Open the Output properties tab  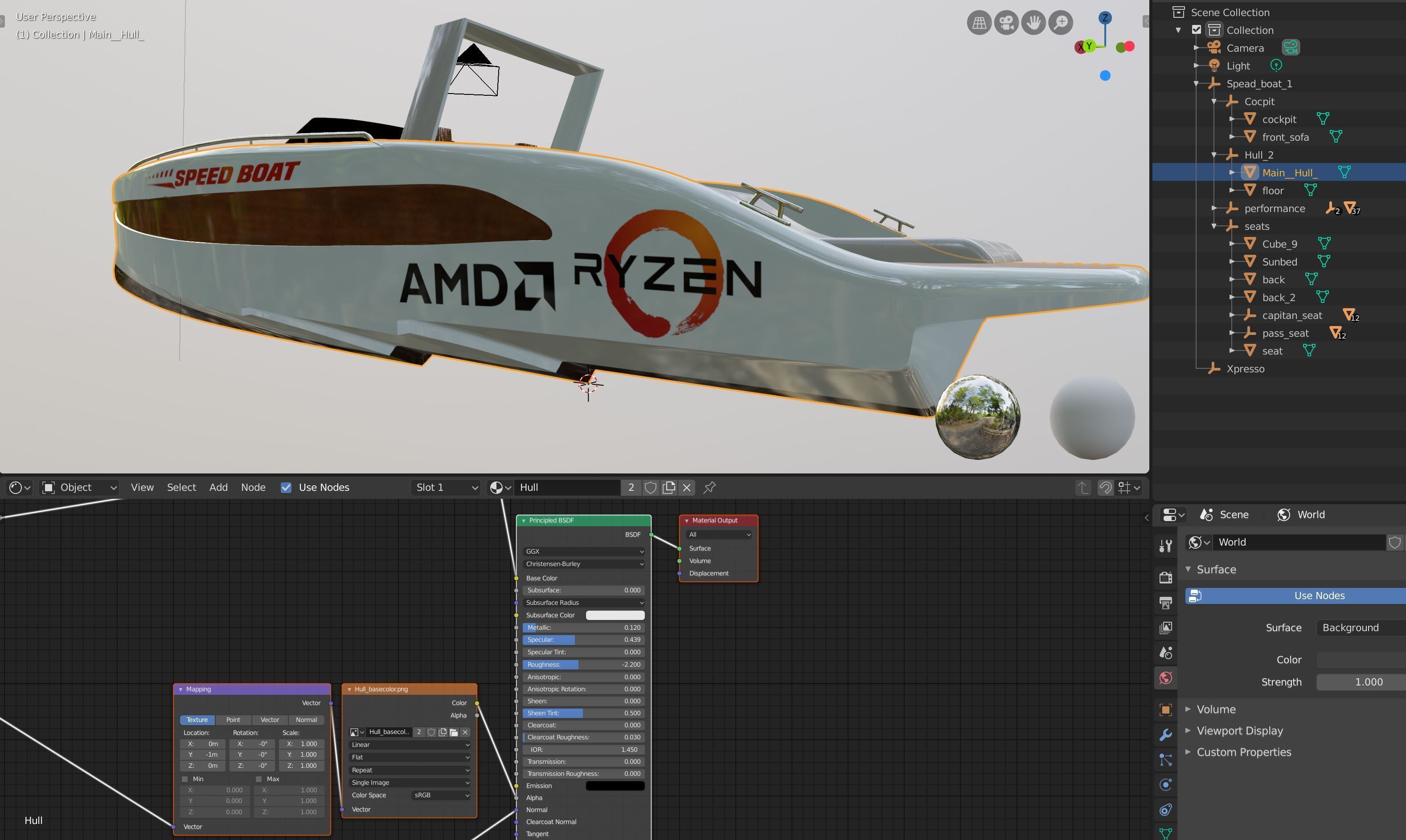click(1165, 602)
